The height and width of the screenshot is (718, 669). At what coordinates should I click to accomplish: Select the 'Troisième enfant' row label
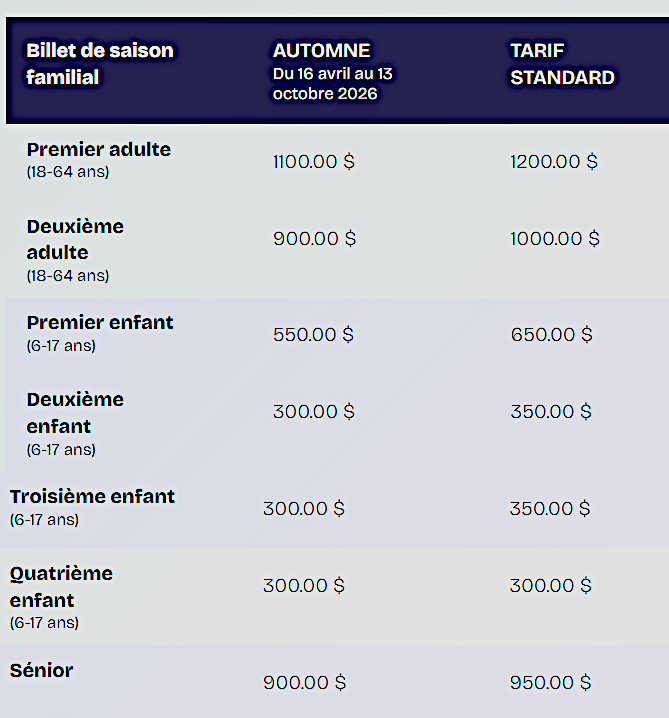coord(92,496)
